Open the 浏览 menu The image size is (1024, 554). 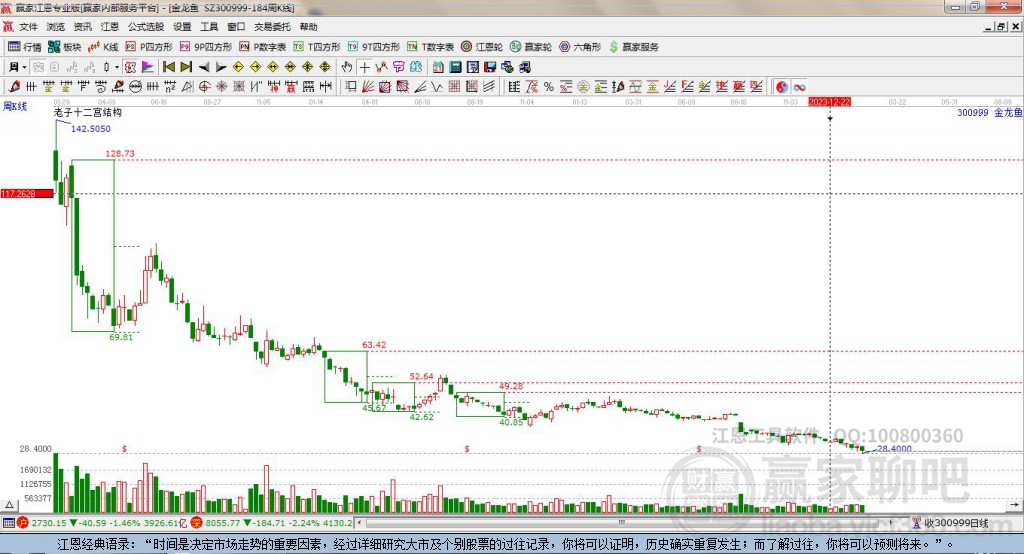click(56, 27)
